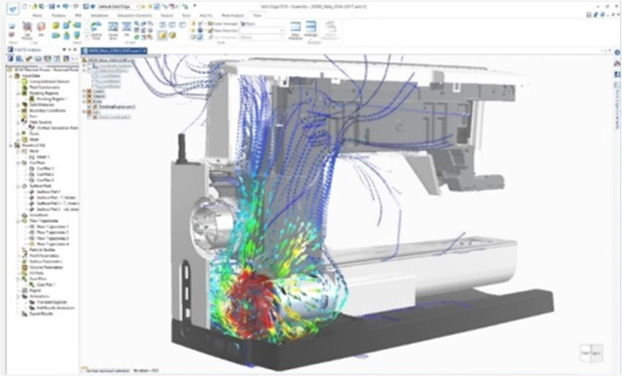Screen dimensions: 622x376
Task: Toggle the RotatingRegion.asm checkbox in pathfinder
Action: click(x=90, y=107)
